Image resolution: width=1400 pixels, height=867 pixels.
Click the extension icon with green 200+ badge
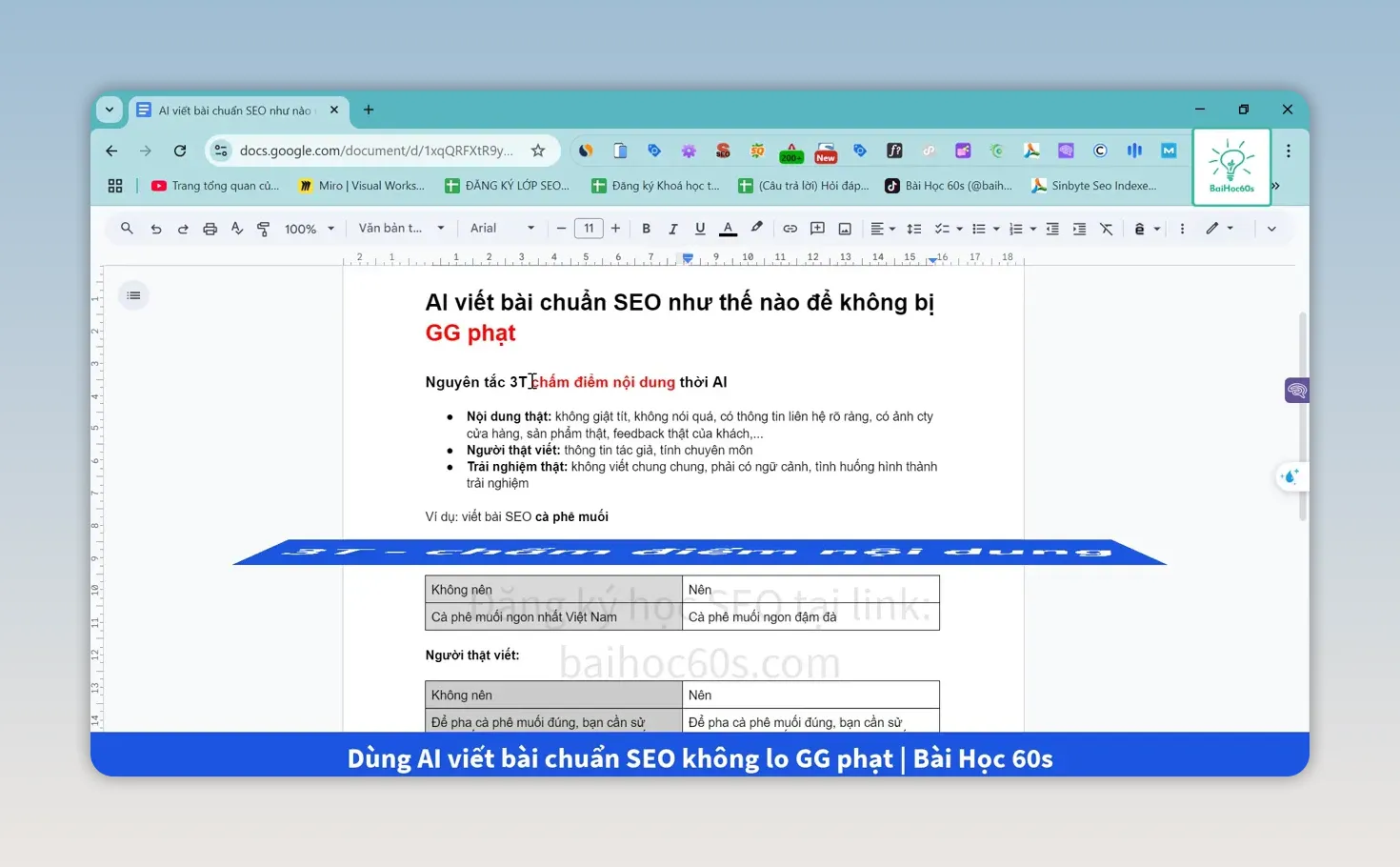click(x=790, y=151)
